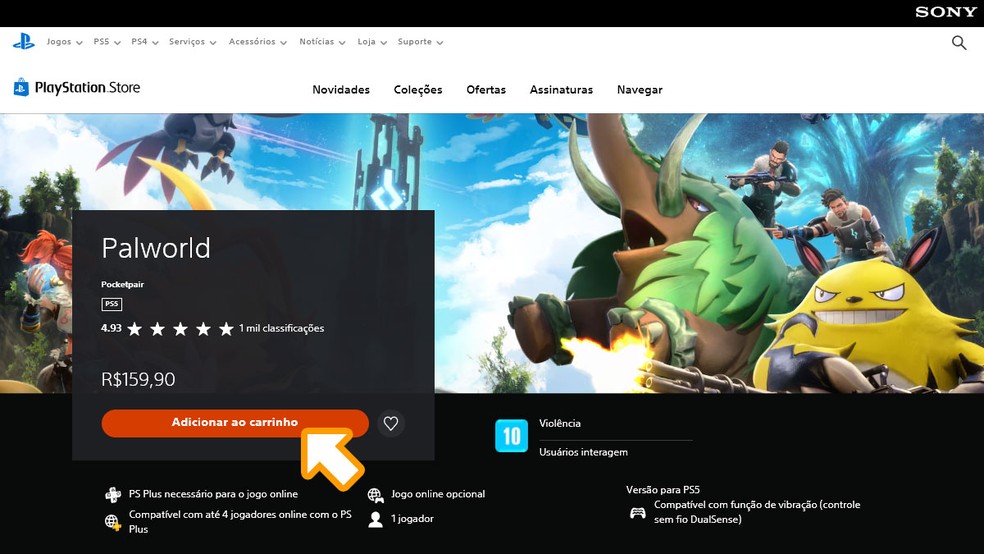Click the R$159,90 price text

[x=138, y=379]
